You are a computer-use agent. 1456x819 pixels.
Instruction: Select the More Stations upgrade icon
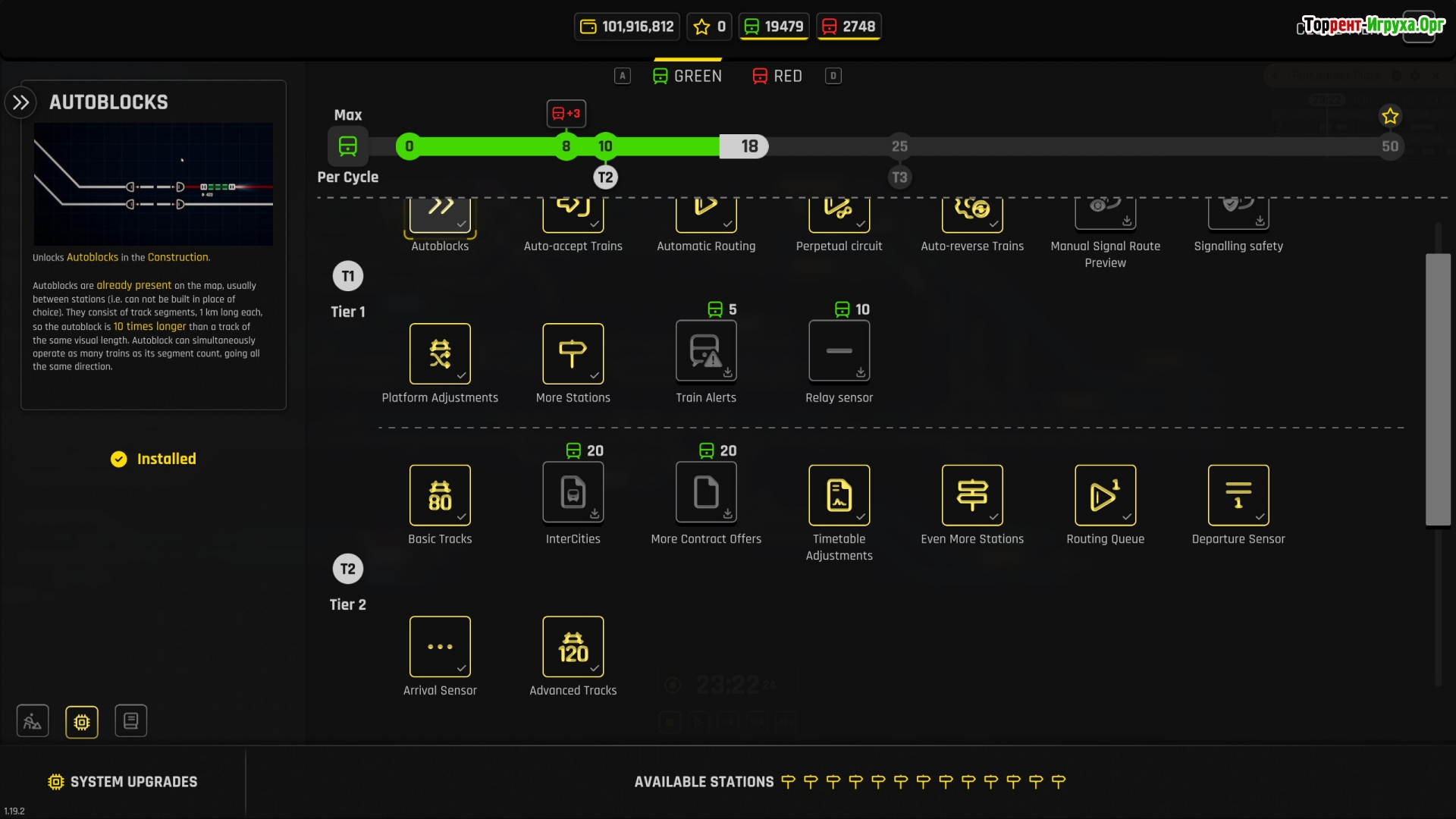[x=573, y=353]
